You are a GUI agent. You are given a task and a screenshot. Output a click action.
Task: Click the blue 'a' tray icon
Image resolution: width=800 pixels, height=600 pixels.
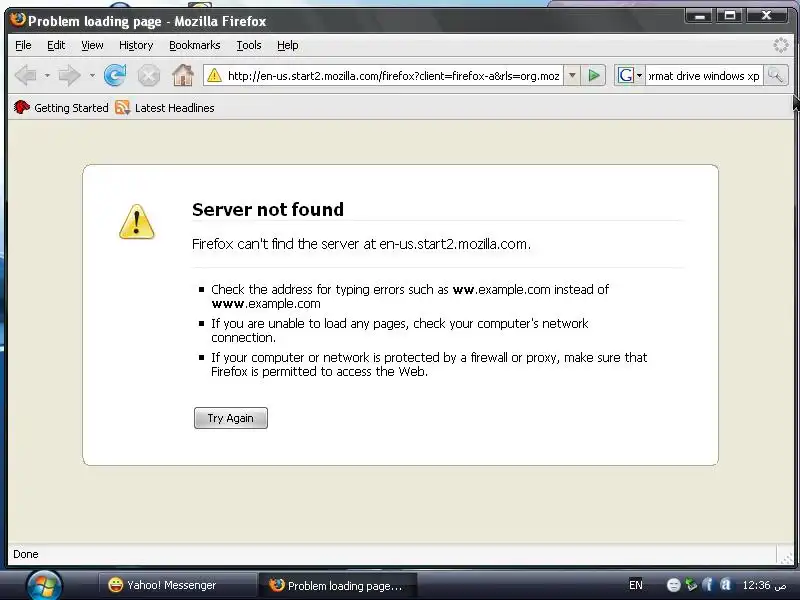(725, 585)
